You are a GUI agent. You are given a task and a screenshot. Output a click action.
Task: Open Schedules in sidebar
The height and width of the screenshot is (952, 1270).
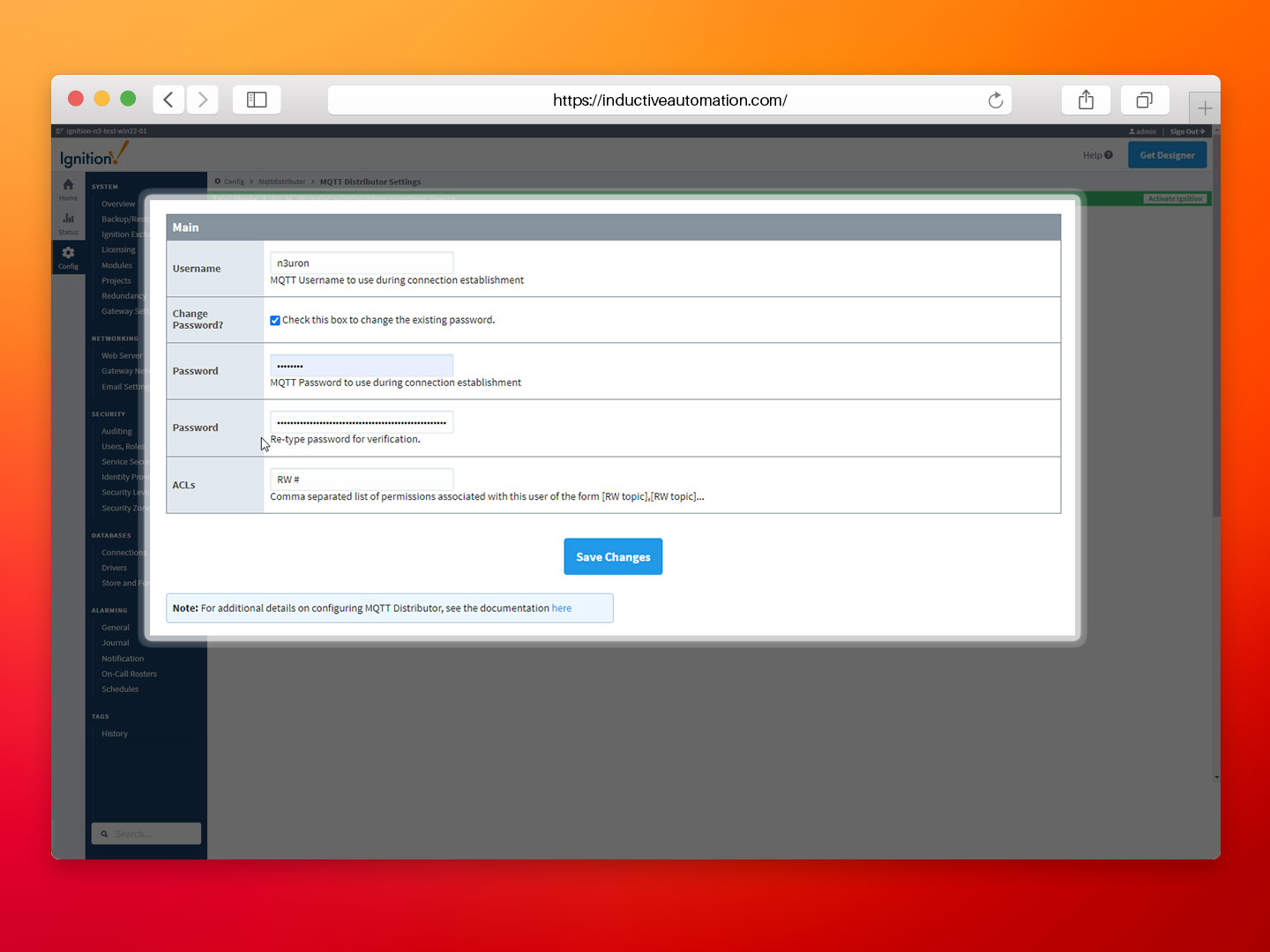click(x=120, y=689)
